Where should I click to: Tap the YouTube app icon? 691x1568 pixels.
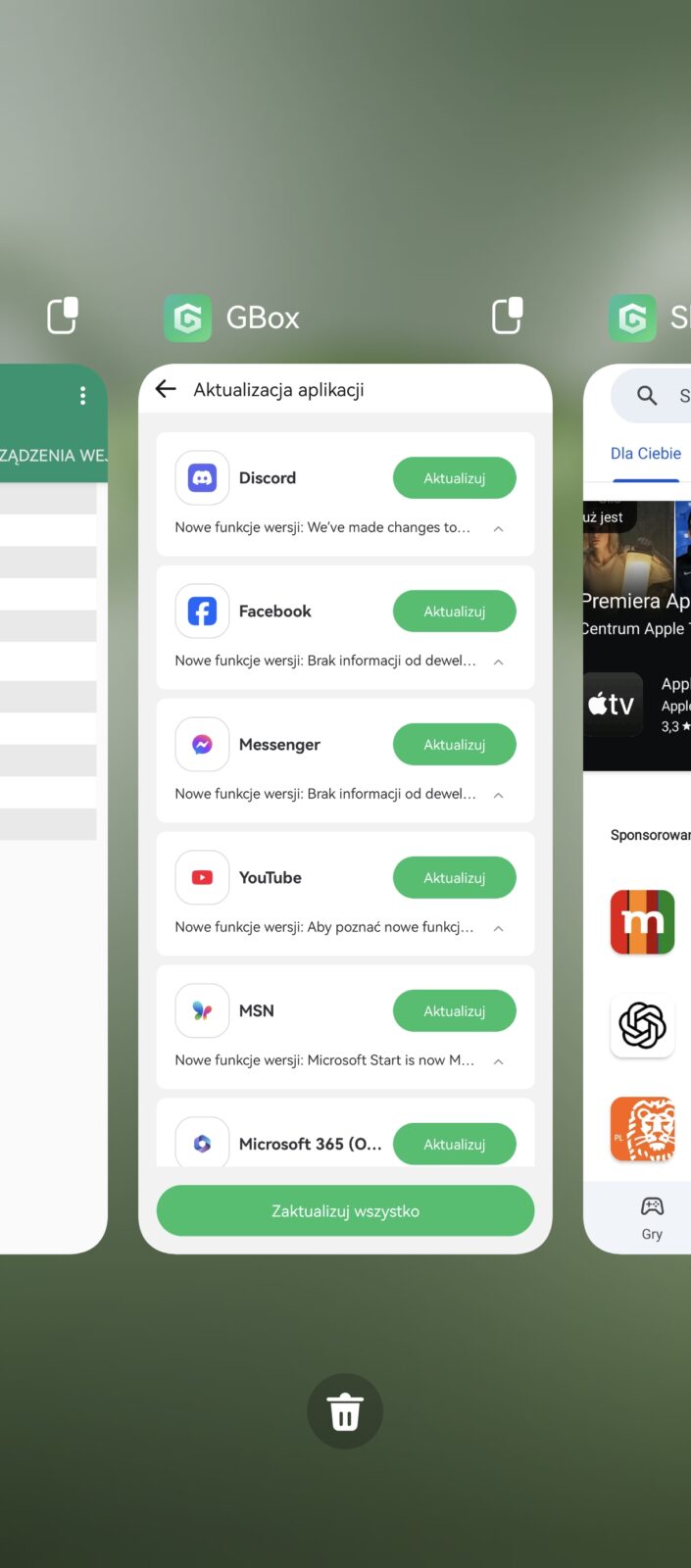pos(202,878)
